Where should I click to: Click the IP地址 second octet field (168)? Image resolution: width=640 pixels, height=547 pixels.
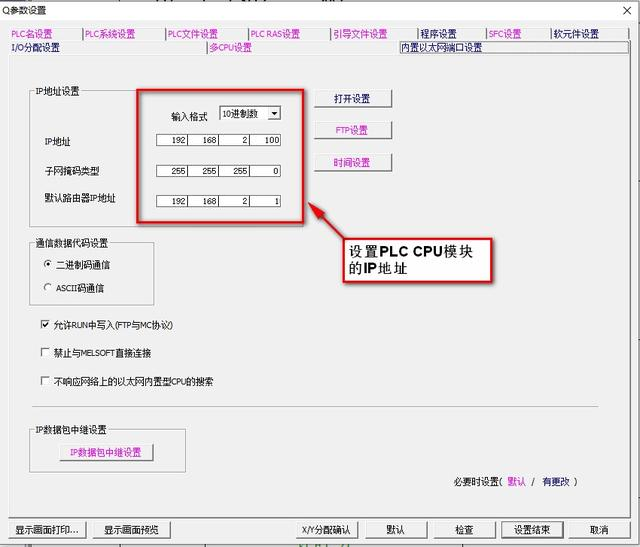point(203,140)
